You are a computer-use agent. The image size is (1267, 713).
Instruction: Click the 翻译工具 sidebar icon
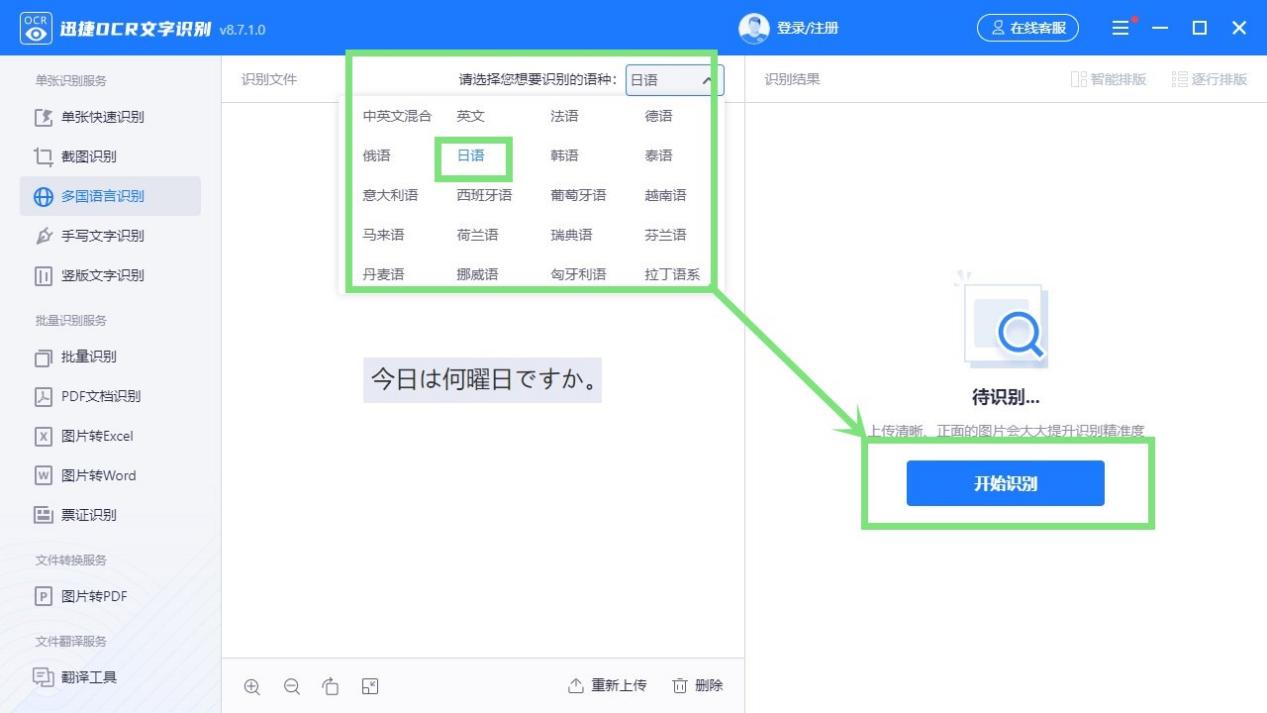43,677
